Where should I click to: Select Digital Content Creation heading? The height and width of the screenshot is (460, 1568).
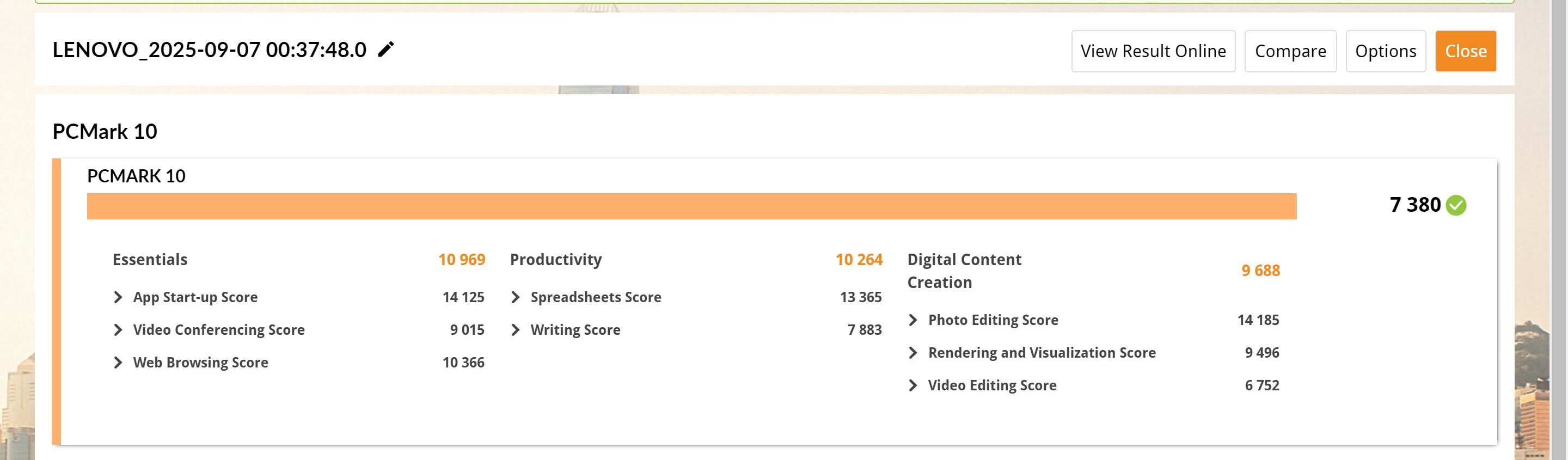964,271
